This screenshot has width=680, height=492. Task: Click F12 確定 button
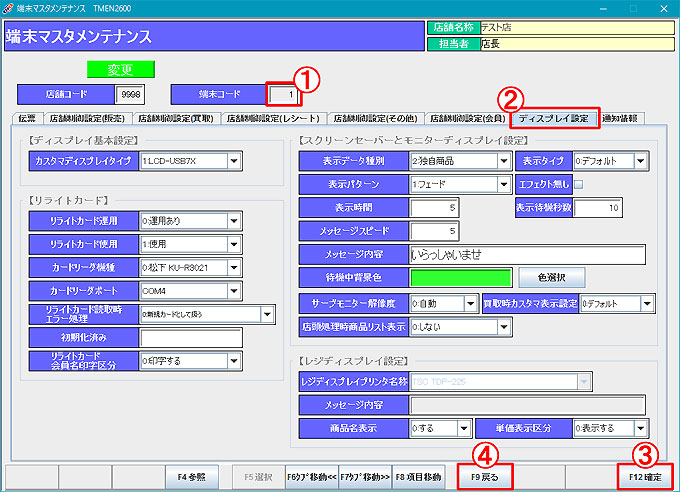point(645,477)
